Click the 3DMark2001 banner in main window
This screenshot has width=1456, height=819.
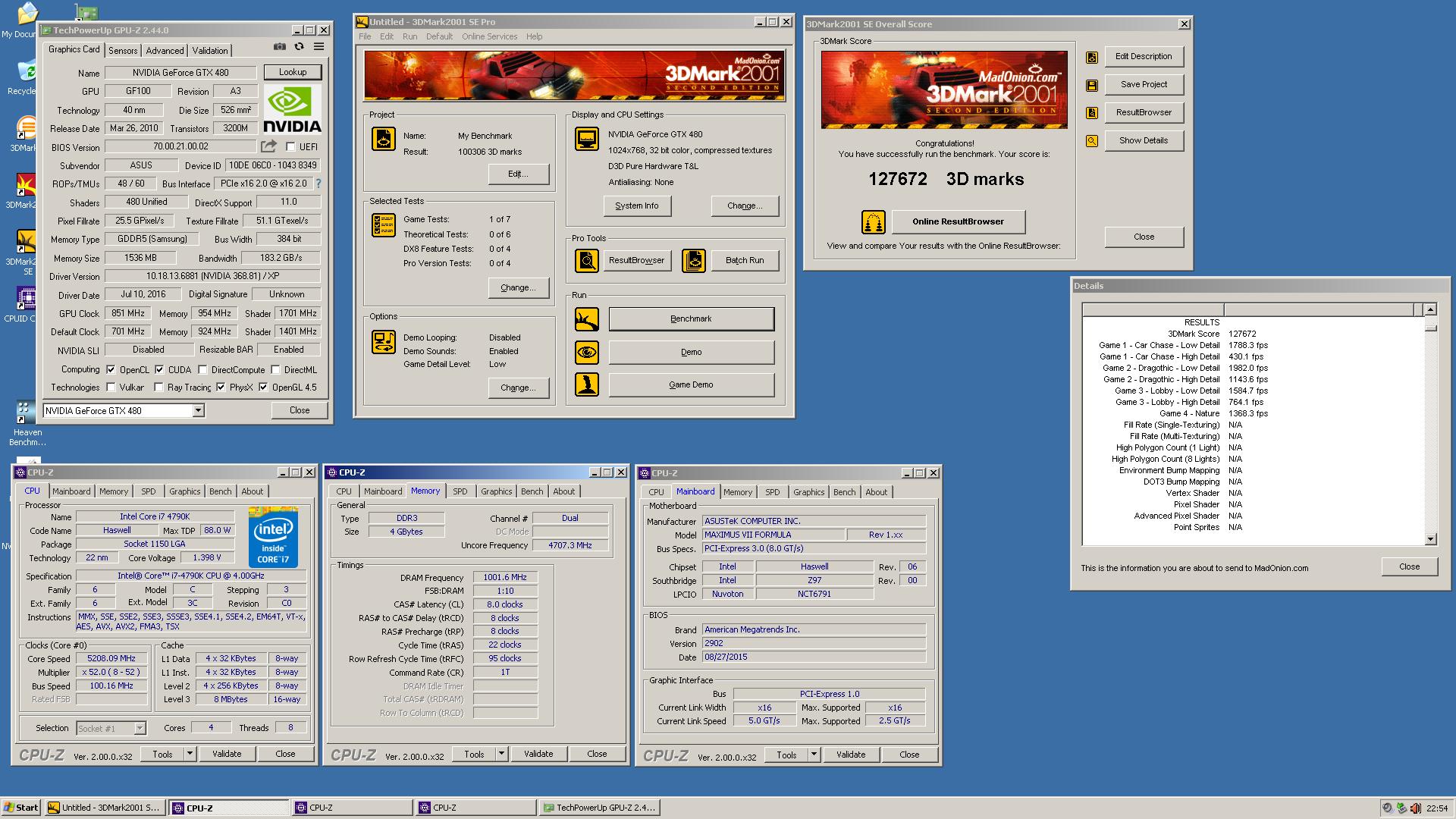pyautogui.click(x=574, y=75)
